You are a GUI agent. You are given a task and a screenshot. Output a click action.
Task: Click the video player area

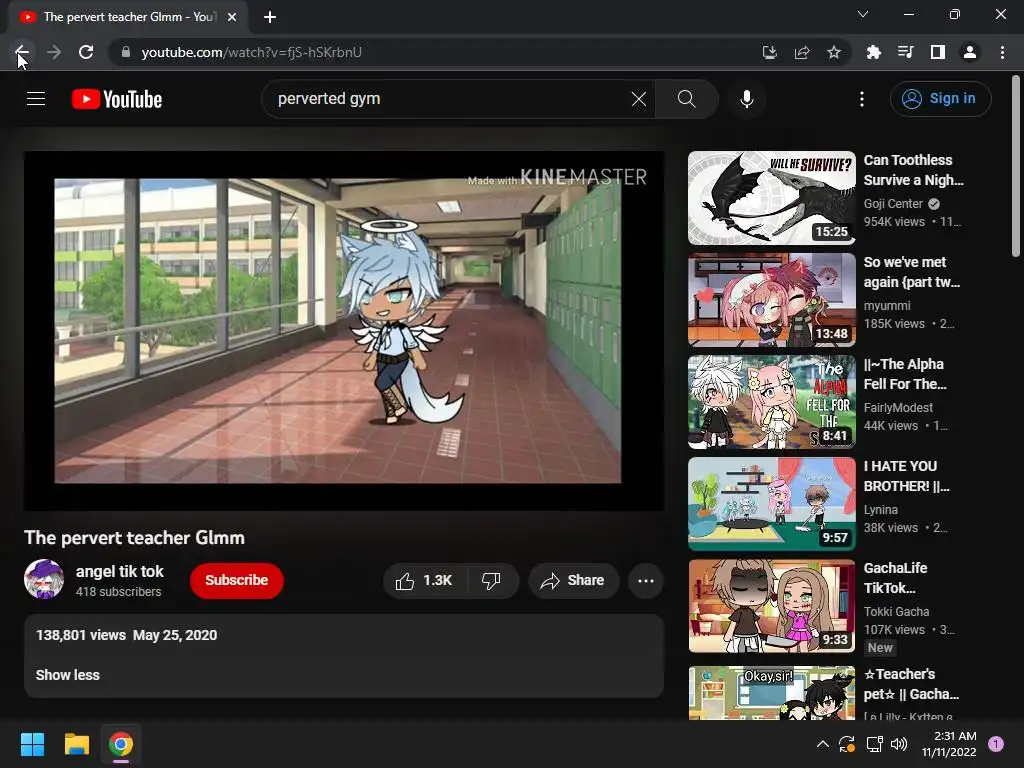(x=344, y=330)
